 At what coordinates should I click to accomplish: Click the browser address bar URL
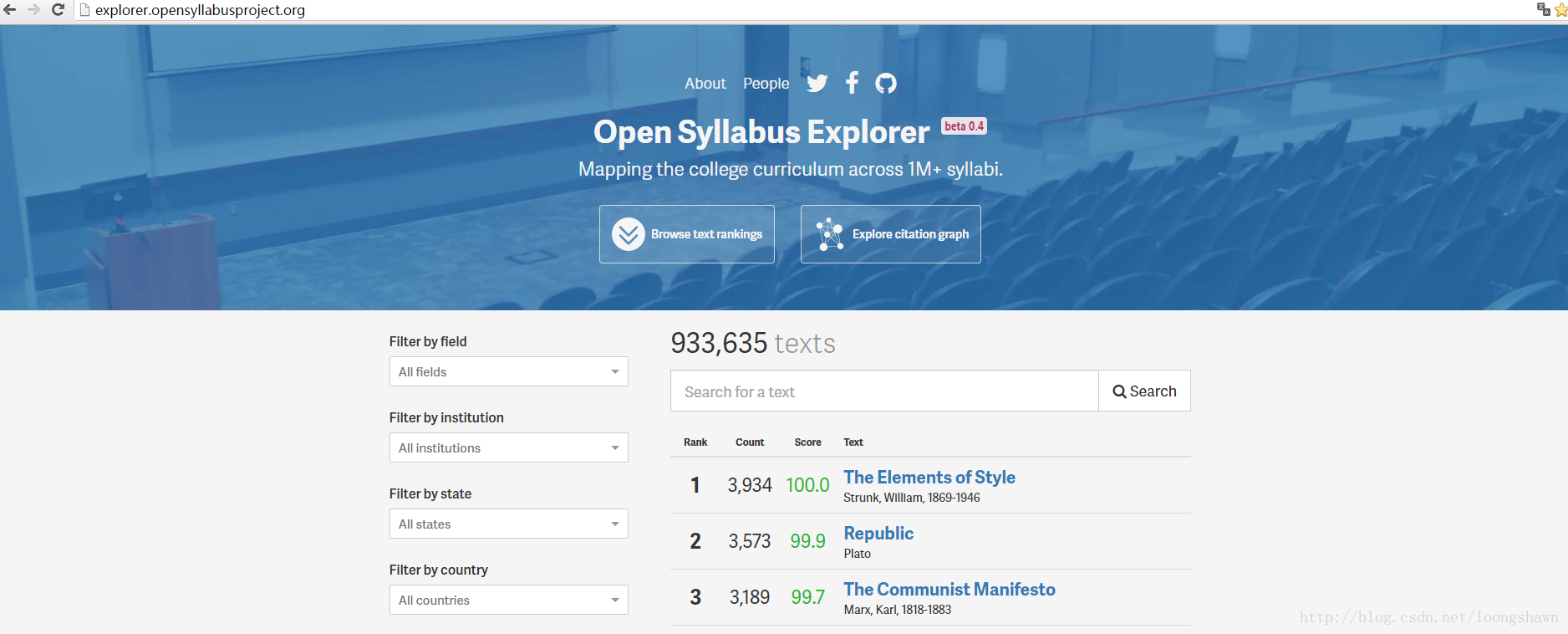(x=200, y=10)
